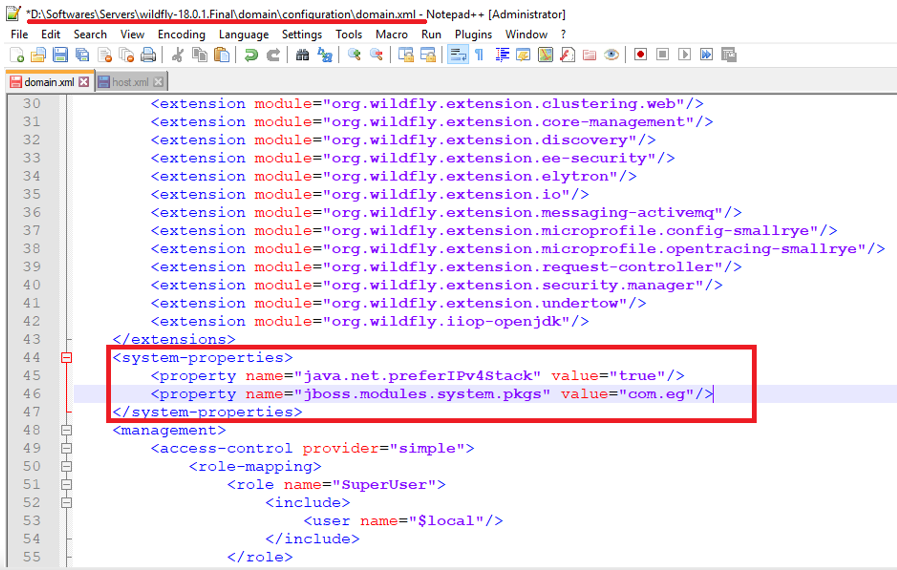Click the "SuperUser" value on line 51
Viewport: 897px width, 570px height.
tap(384, 485)
